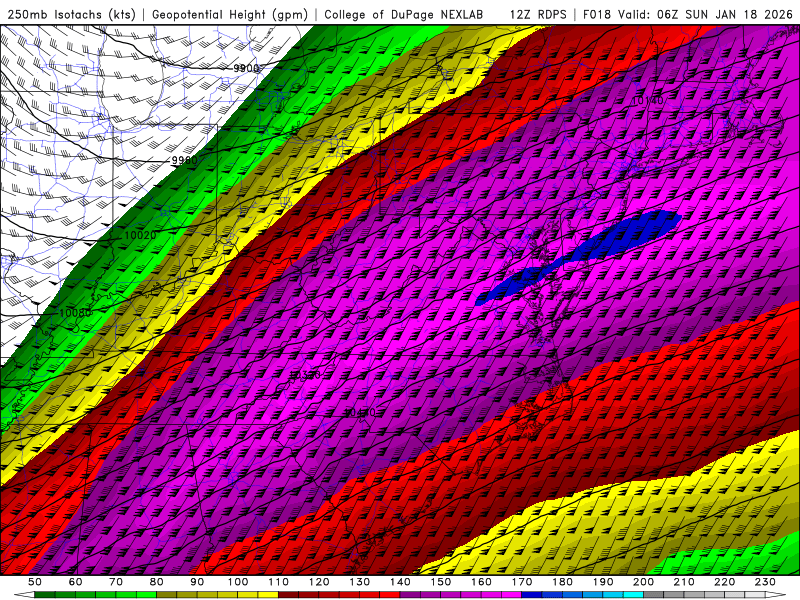Select the bright red legend swatch between 130 and 140
Screen dimensions: 800x600
click(390, 595)
